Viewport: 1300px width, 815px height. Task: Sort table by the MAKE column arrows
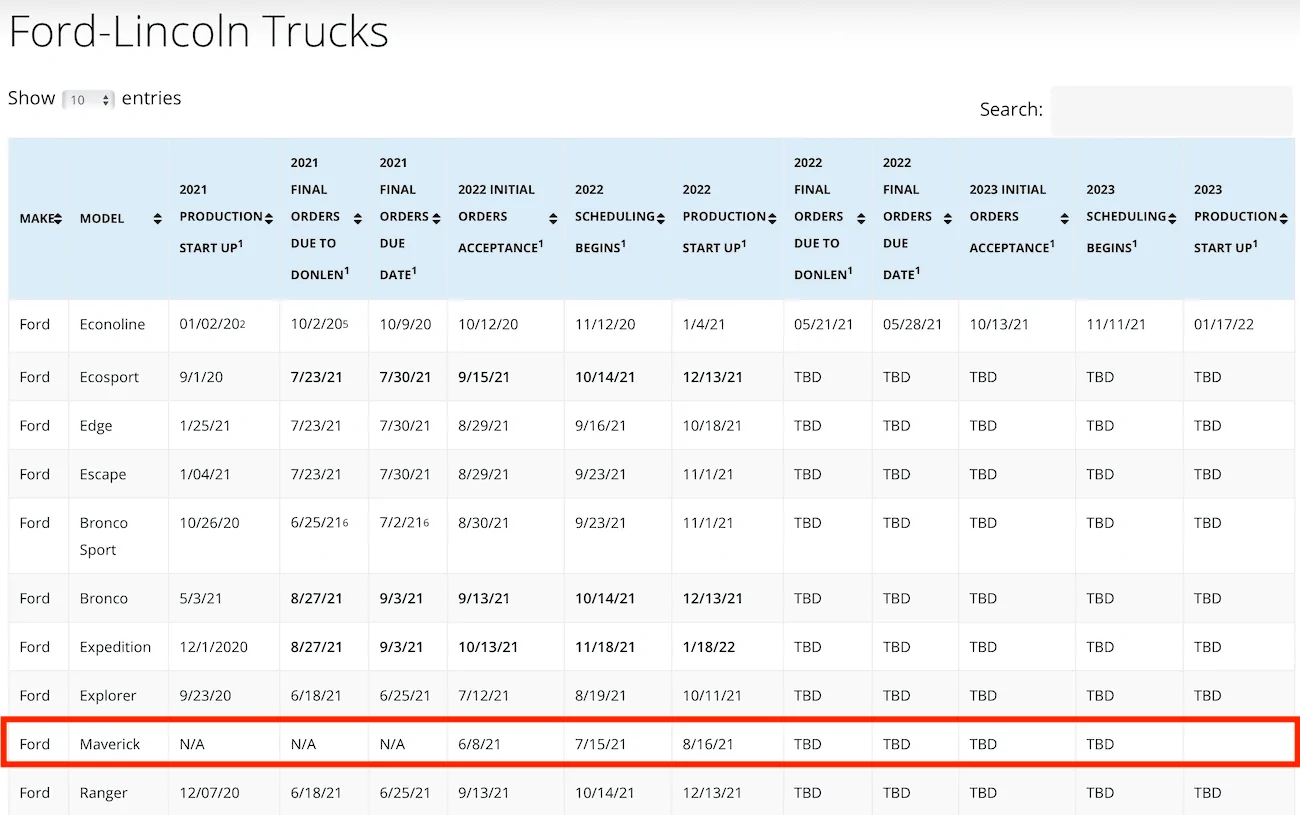[x=58, y=219]
